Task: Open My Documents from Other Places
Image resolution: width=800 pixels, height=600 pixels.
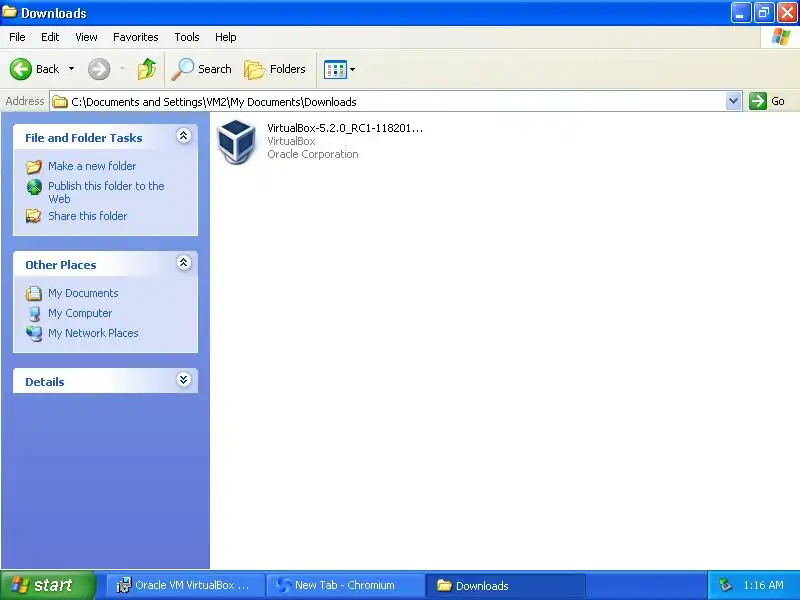Action: pyautogui.click(x=83, y=293)
